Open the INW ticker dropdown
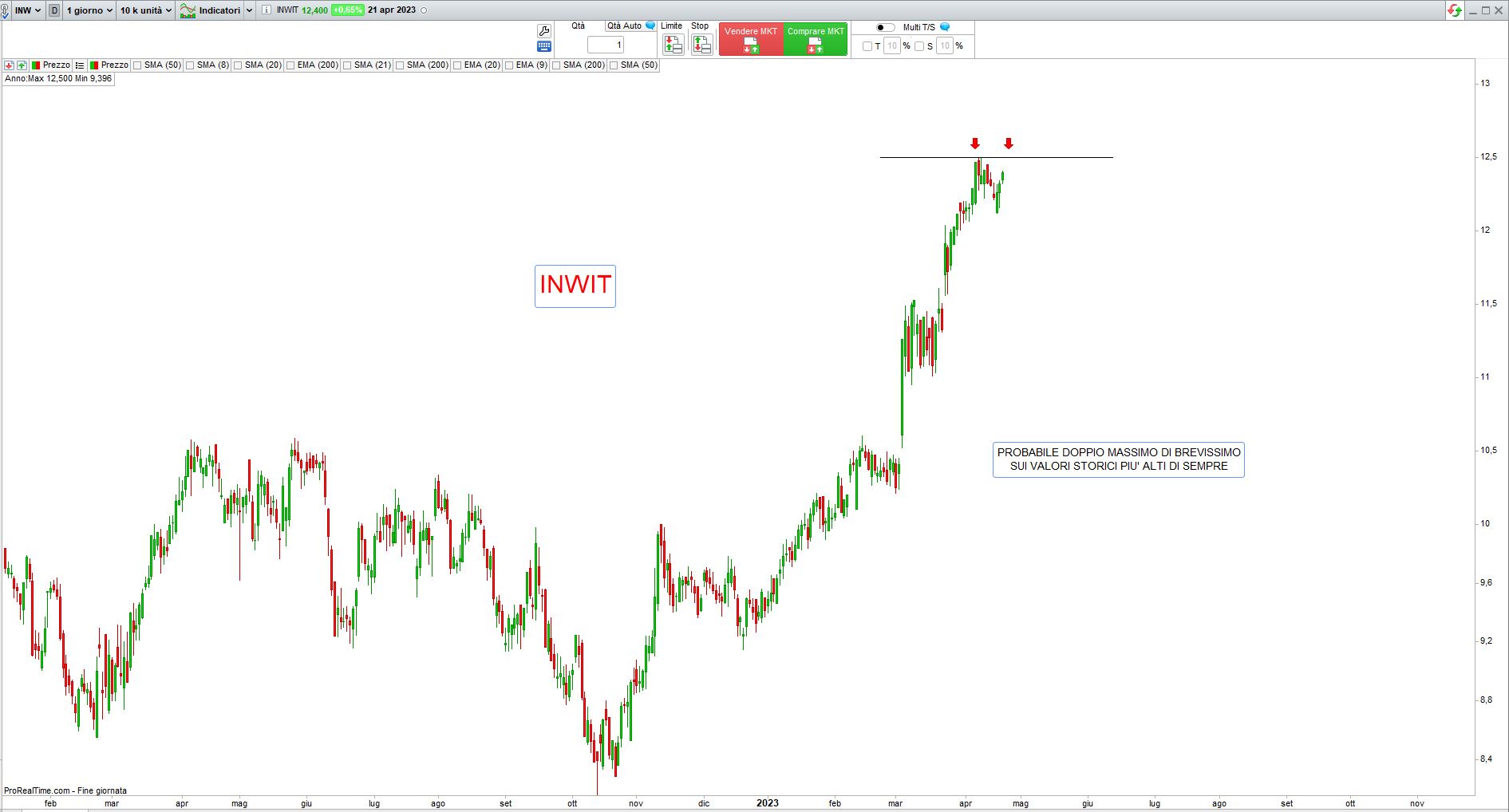This screenshot has width=1509, height=812. pos(28,10)
